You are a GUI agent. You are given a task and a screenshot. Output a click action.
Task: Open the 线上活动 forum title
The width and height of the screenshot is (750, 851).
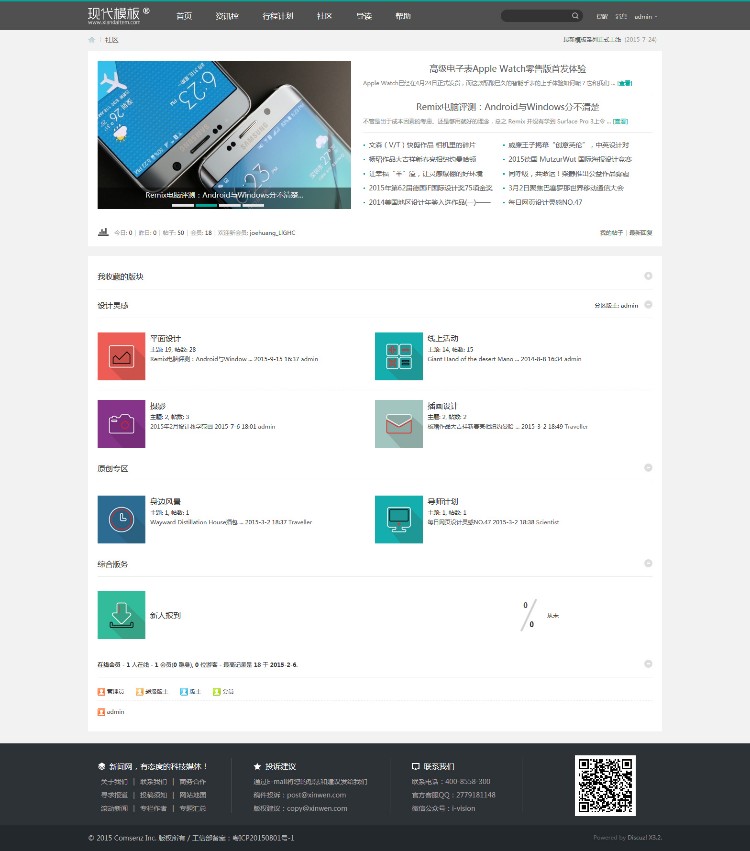(443, 338)
